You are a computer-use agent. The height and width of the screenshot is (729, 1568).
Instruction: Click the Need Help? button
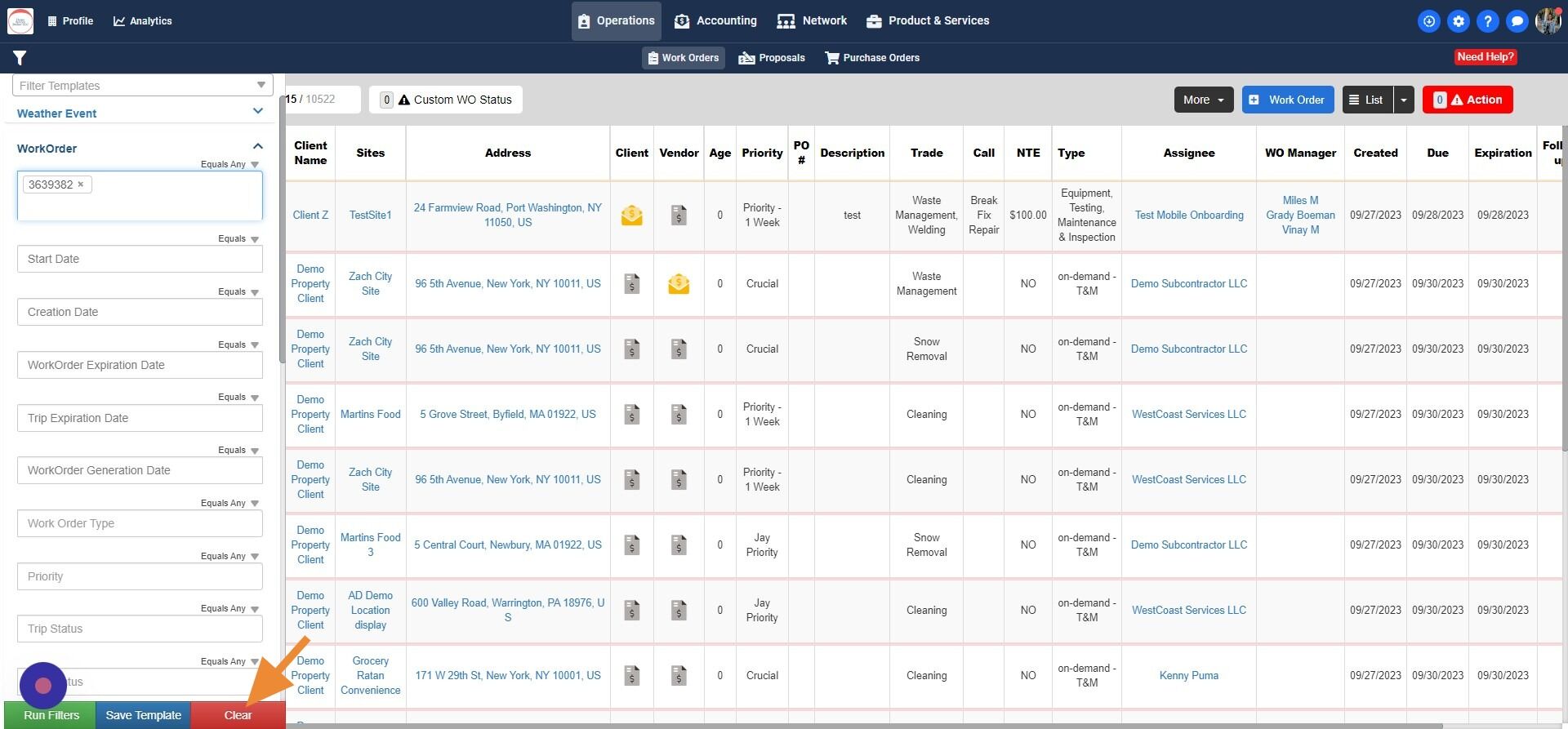tap(1486, 57)
